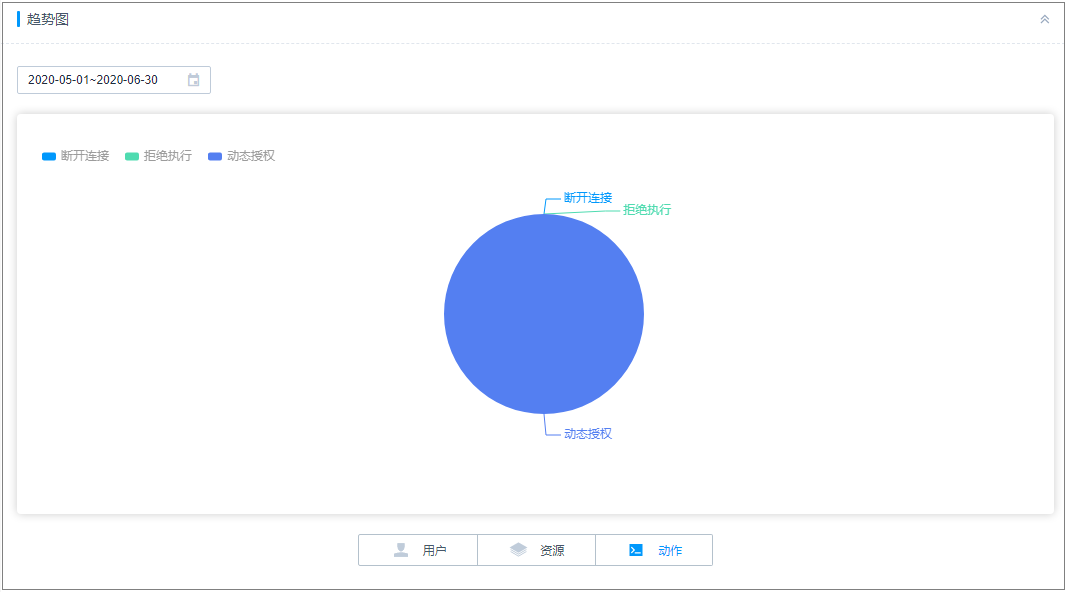Toggle the 断开连接 legend entry
Image resolution: width=1067 pixels, height=592 pixels.
tap(76, 156)
